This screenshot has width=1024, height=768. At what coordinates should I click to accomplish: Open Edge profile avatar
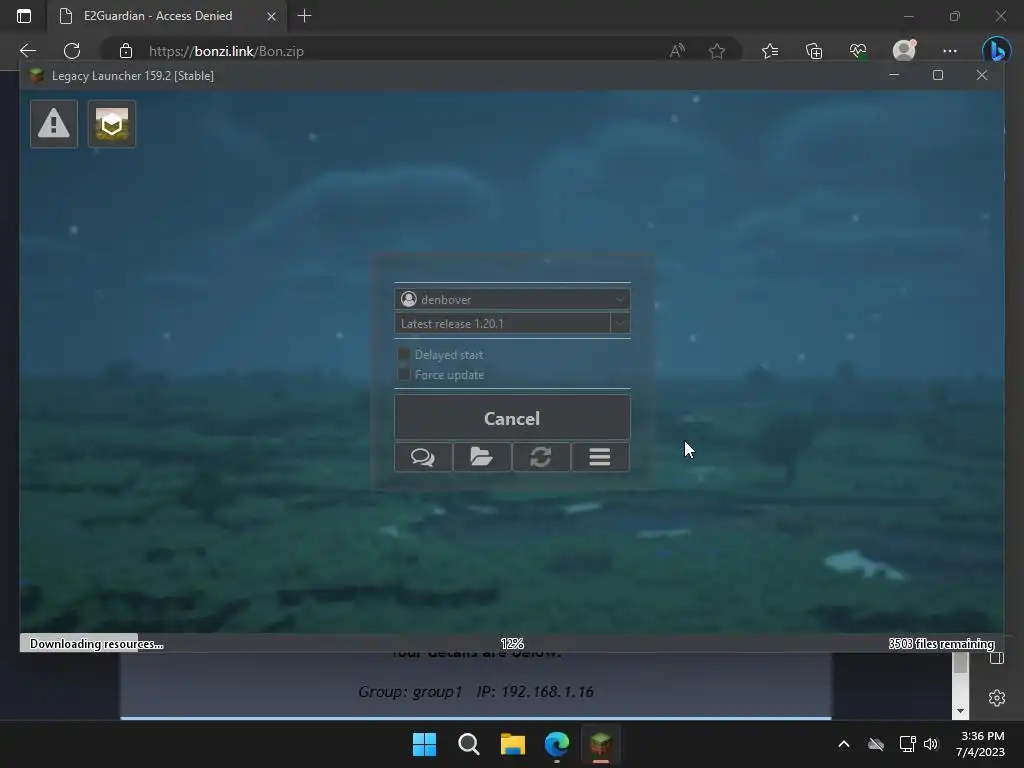[x=904, y=50]
